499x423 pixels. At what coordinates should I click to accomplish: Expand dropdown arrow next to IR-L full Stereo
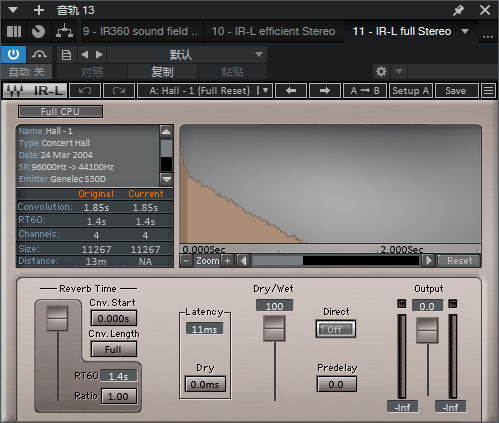pos(465,31)
